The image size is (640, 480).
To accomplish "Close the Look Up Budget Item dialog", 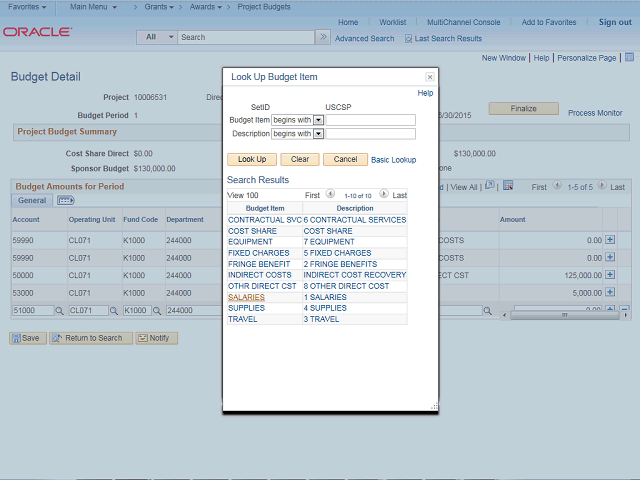I will [x=430, y=77].
